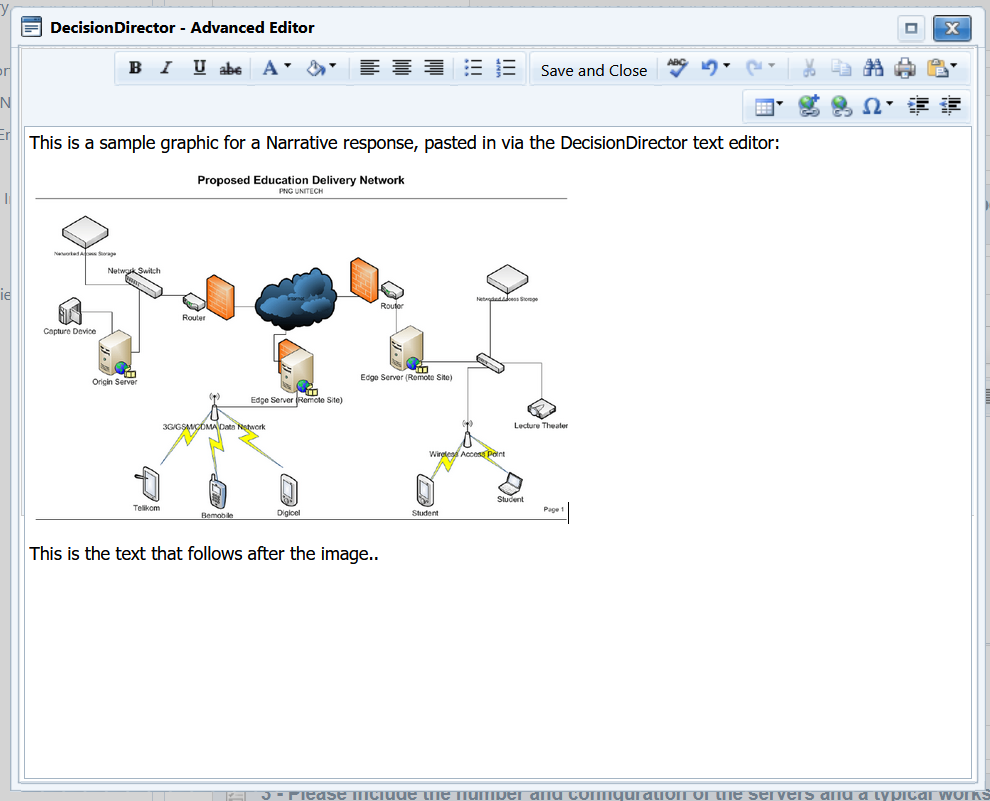The height and width of the screenshot is (801, 990).
Task: Click Save and Close
Action: click(x=593, y=71)
